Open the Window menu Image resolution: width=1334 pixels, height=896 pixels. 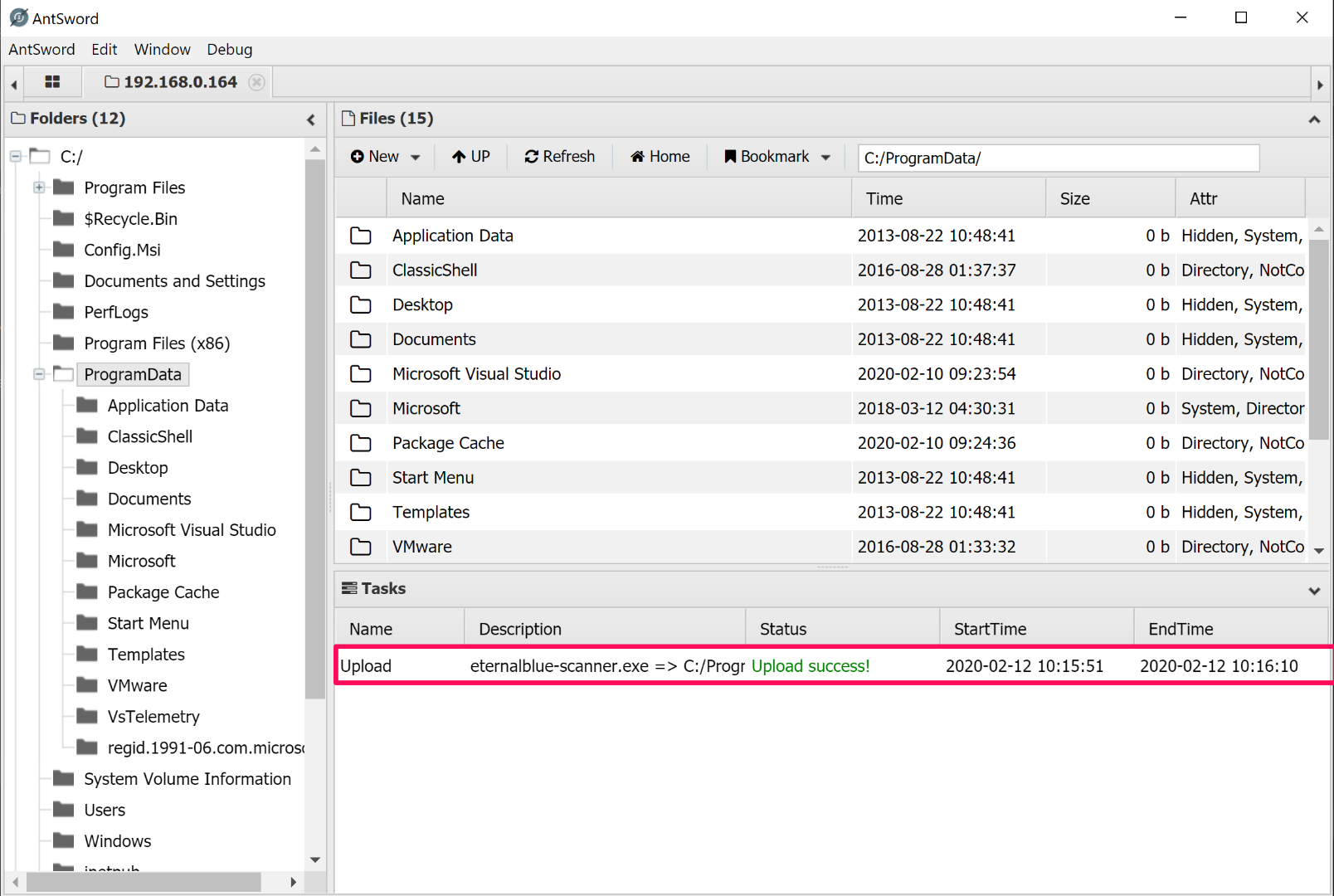tap(162, 50)
